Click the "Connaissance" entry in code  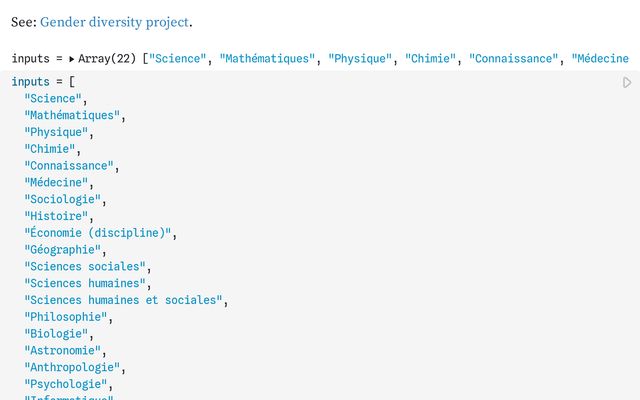point(69,166)
